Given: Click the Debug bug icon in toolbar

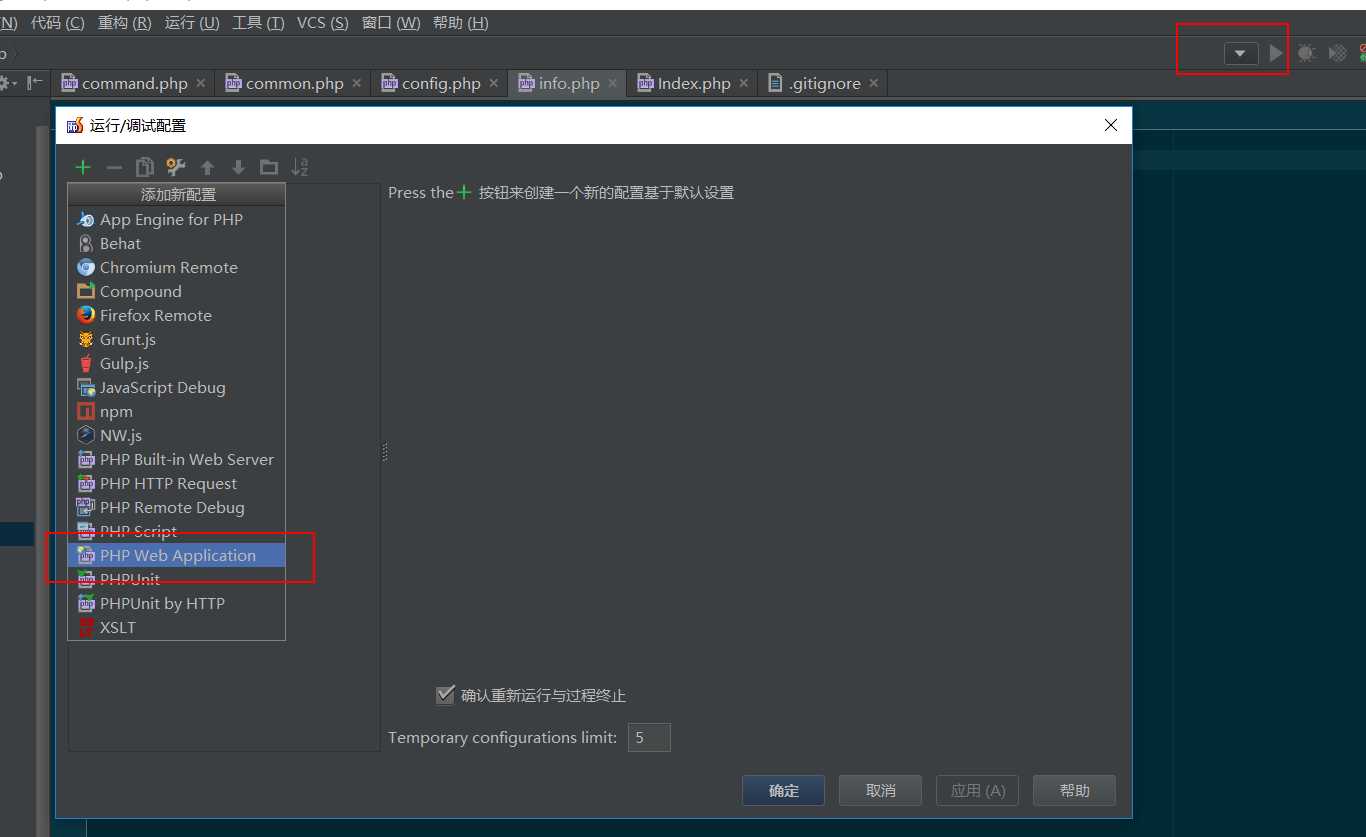Looking at the screenshot, I should (x=1306, y=53).
